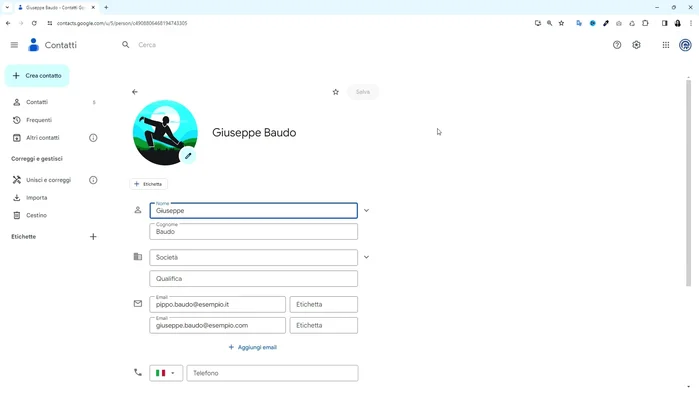Click the browser address bar URL
The width and height of the screenshot is (699, 397).
click(x=122, y=23)
